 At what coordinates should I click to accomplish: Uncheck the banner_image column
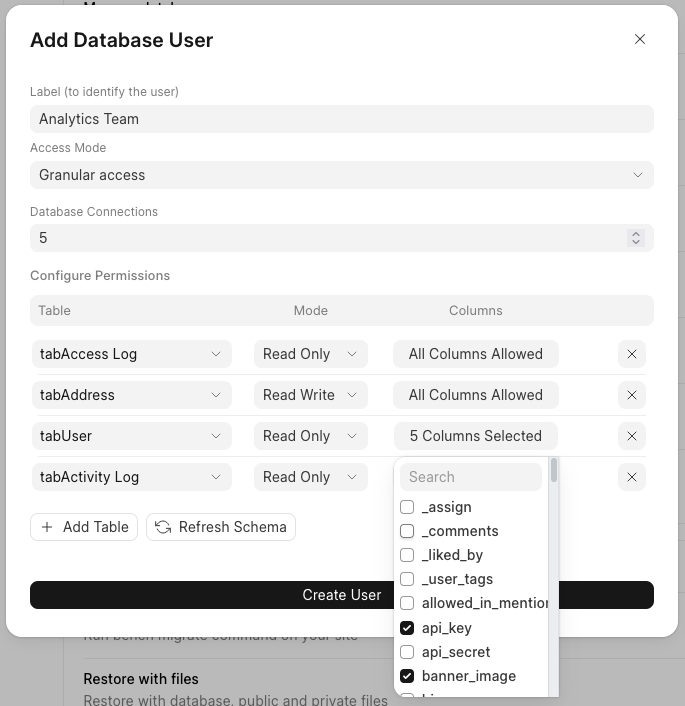(x=407, y=676)
